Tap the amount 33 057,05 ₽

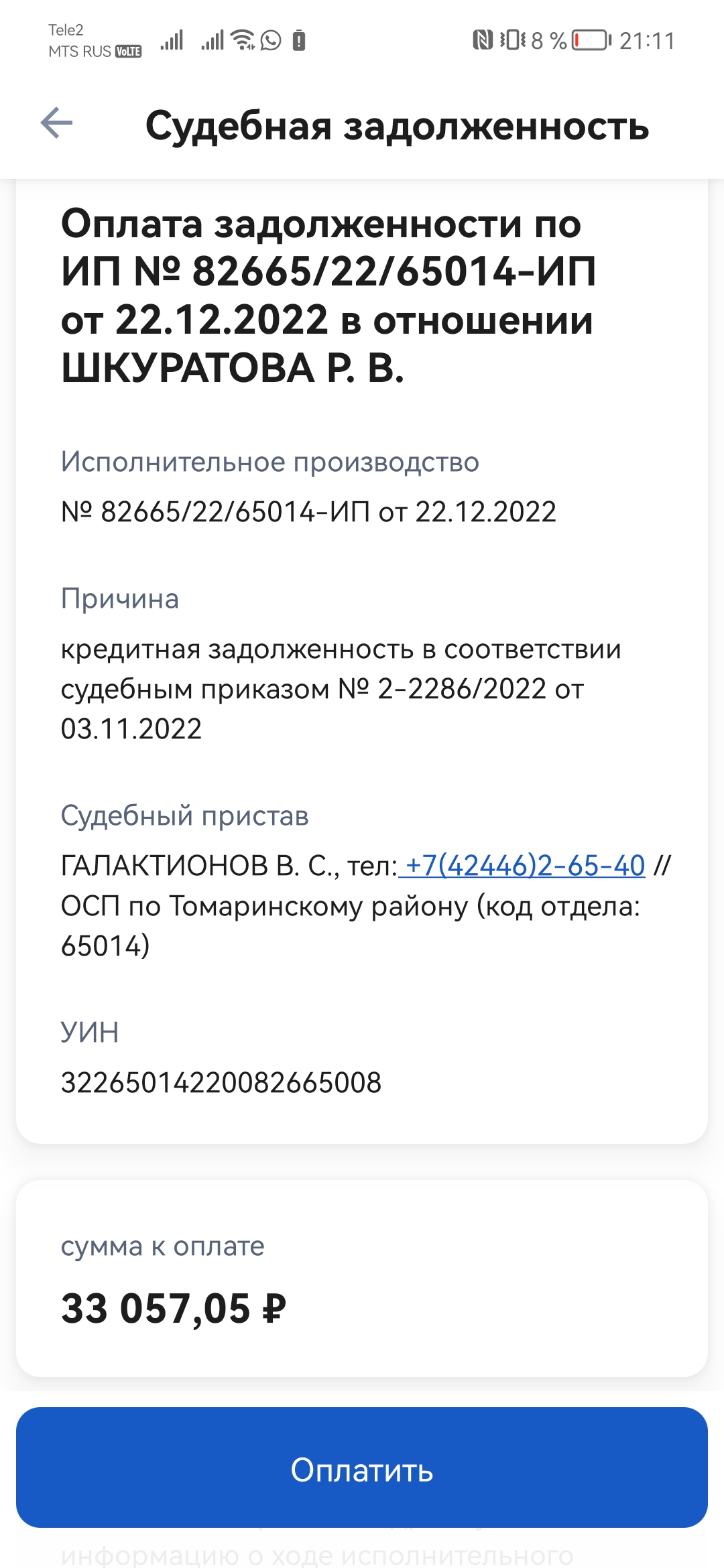coord(174,1309)
